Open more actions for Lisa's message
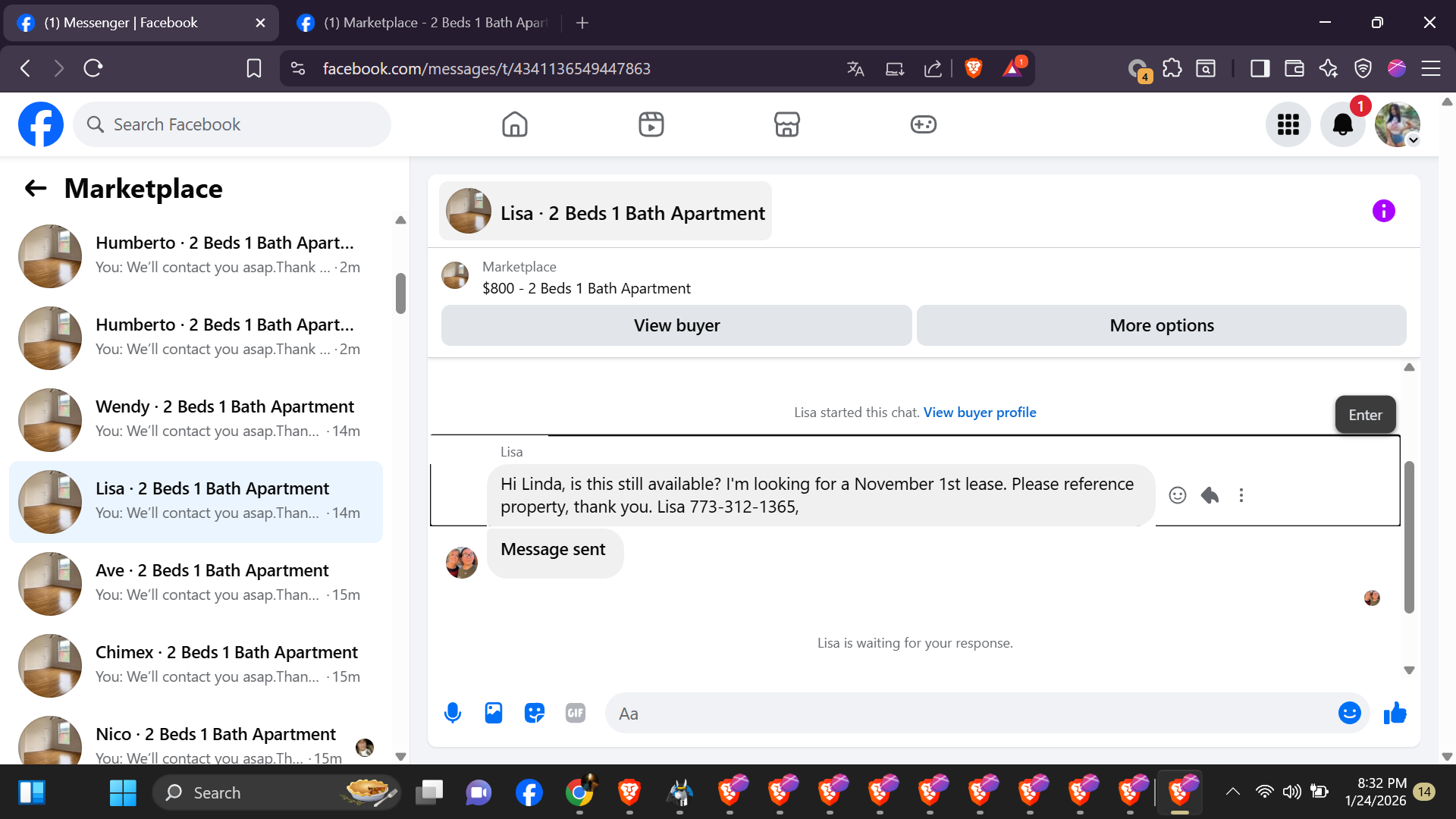The width and height of the screenshot is (1456, 819). [x=1241, y=495]
